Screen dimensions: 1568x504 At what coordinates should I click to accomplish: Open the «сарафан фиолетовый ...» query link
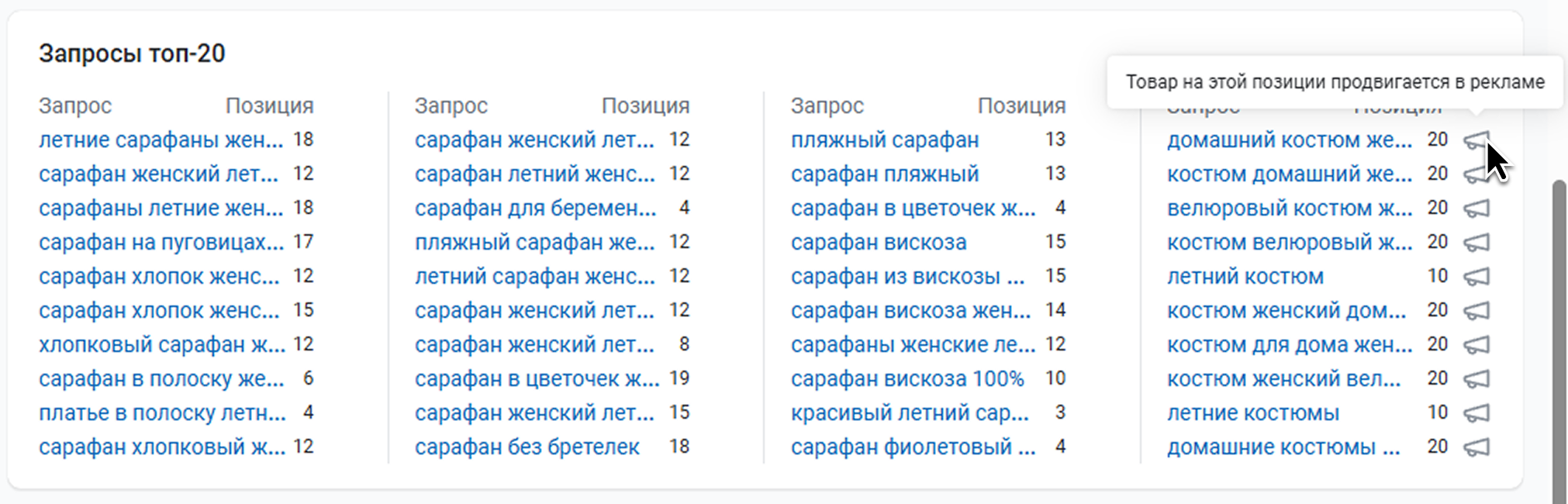click(x=913, y=447)
